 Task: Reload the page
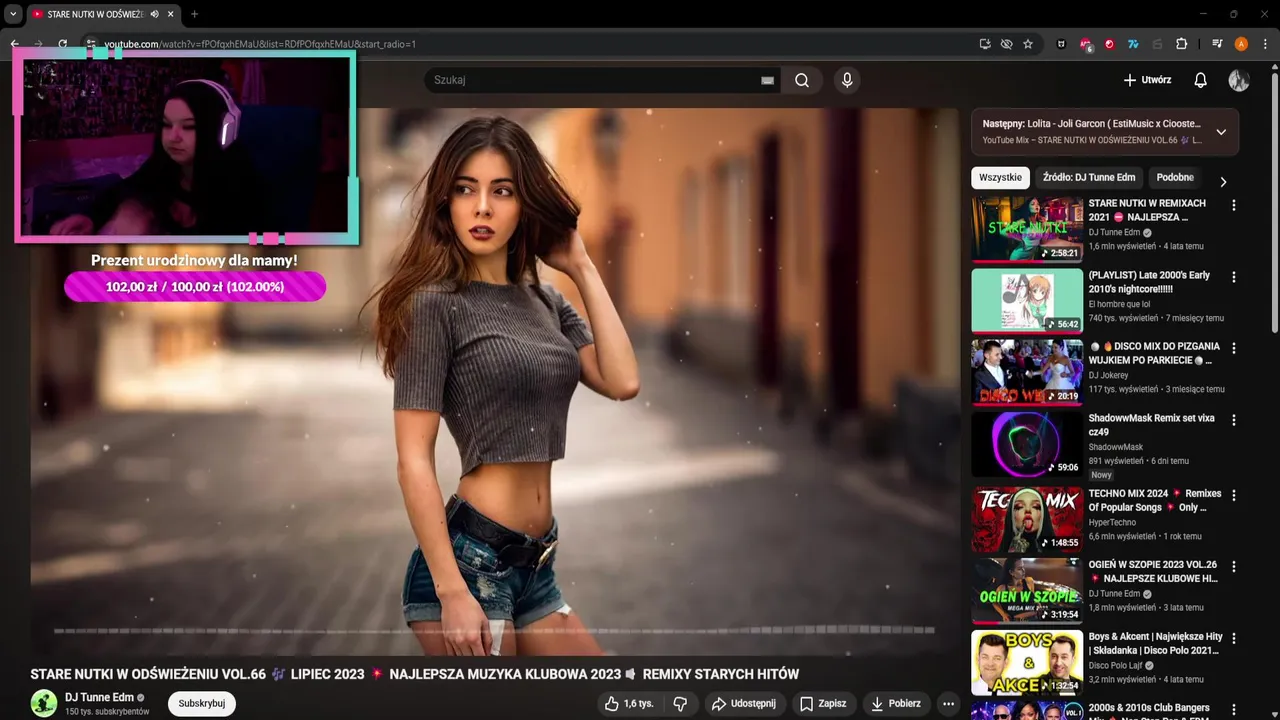coord(62,44)
